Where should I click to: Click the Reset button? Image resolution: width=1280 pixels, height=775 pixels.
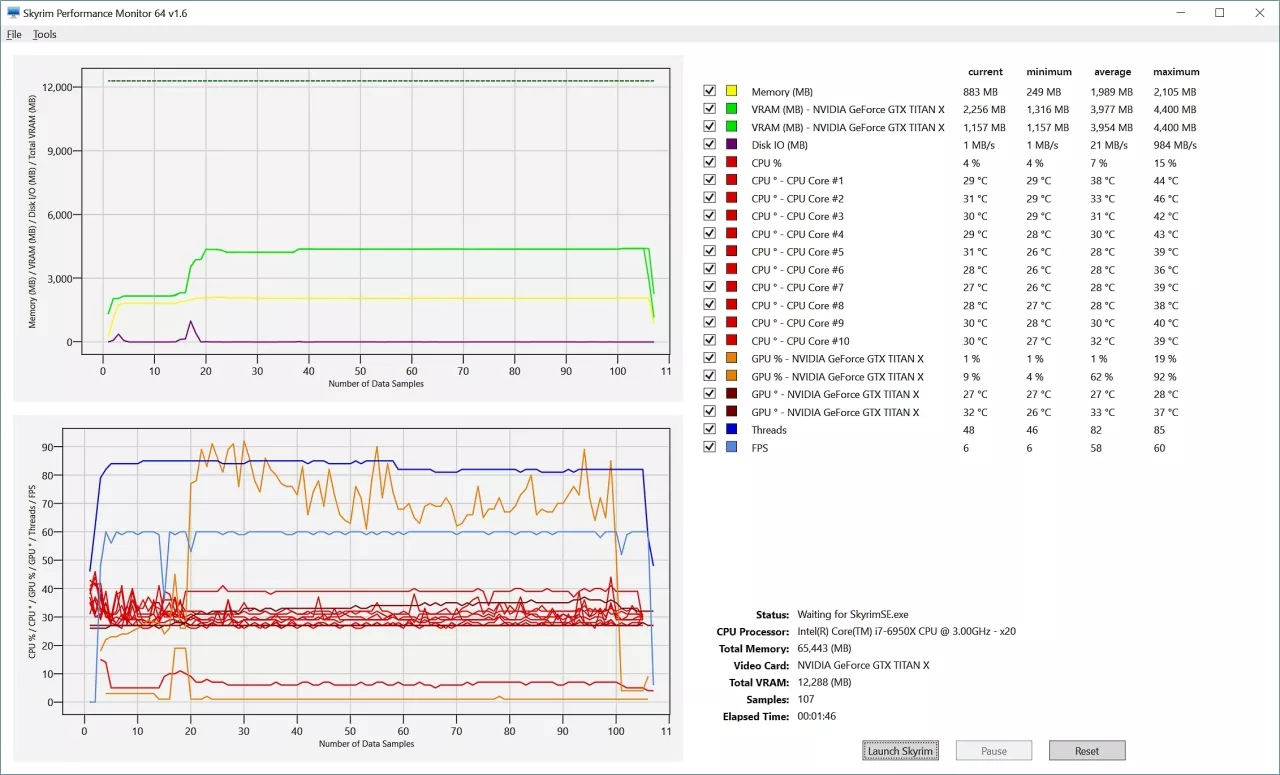1087,751
